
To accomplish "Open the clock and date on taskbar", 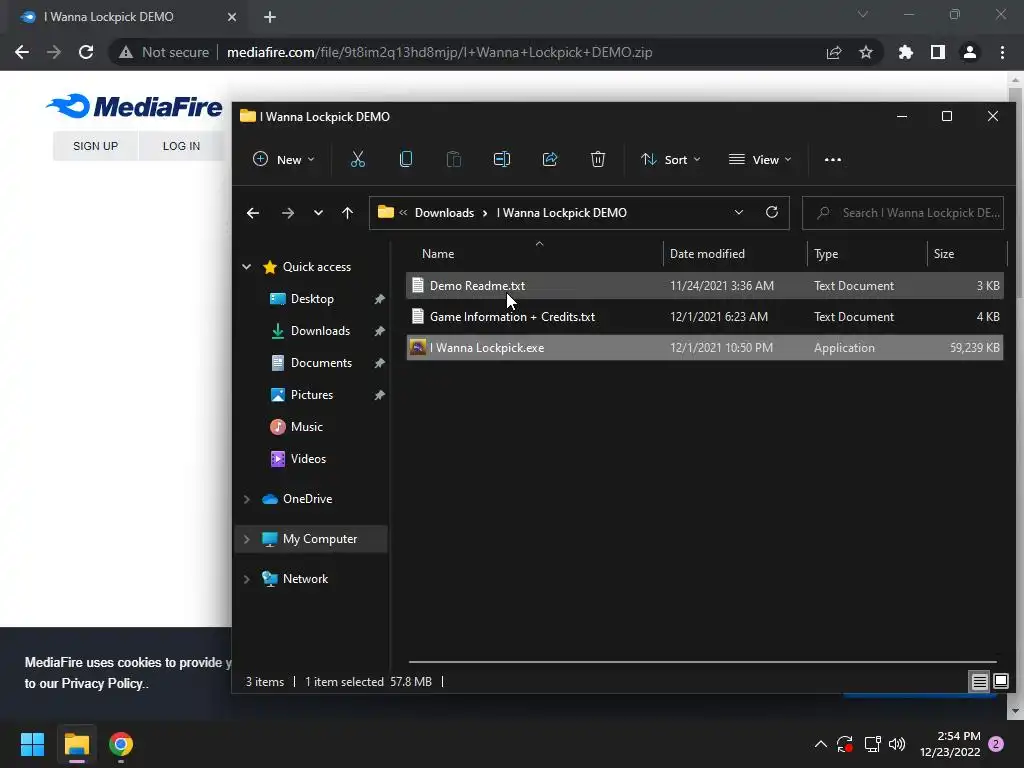I will (950, 744).
